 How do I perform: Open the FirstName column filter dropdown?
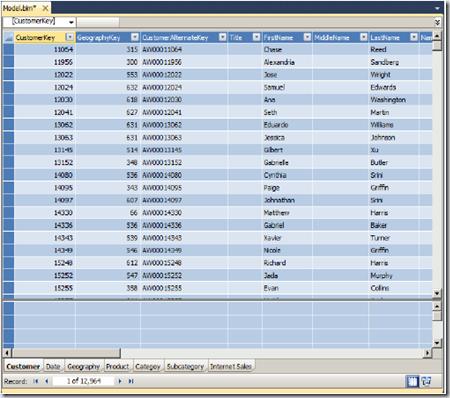point(307,37)
